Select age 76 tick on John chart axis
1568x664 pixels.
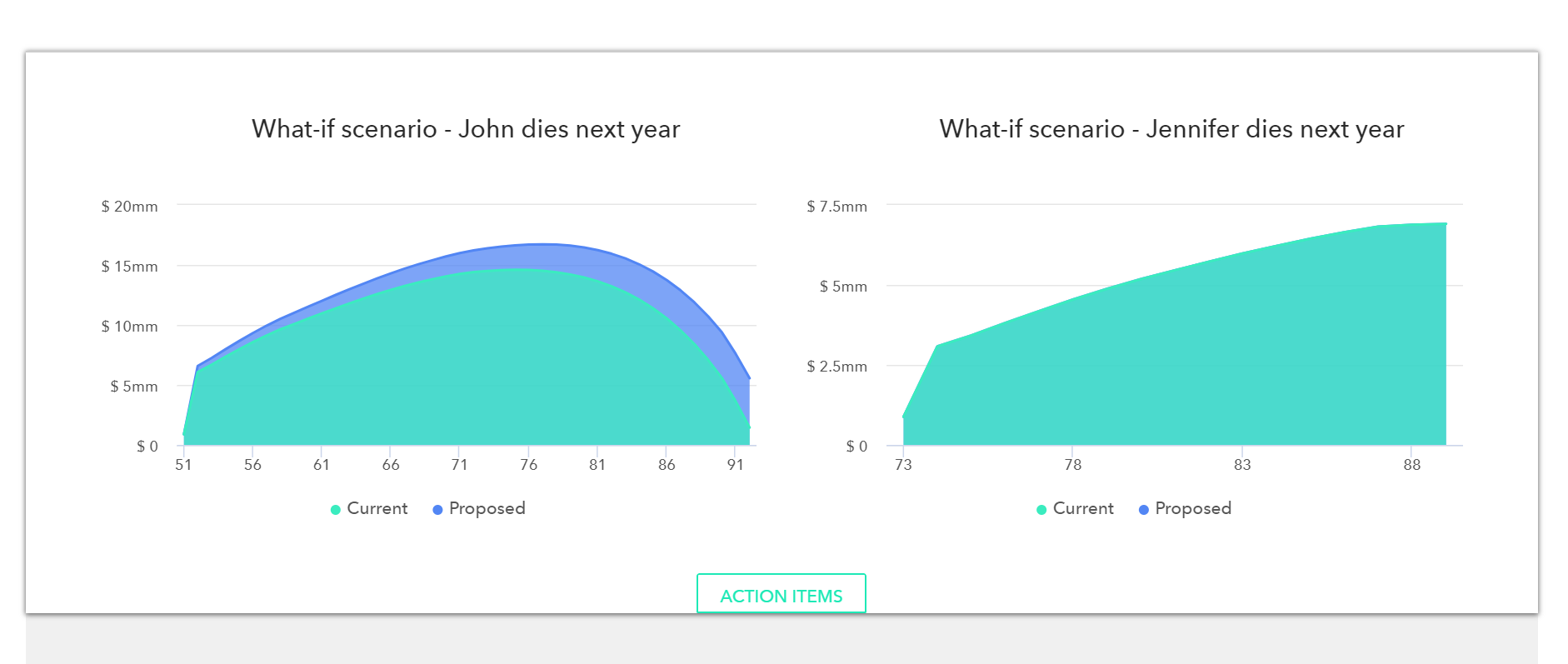click(528, 465)
